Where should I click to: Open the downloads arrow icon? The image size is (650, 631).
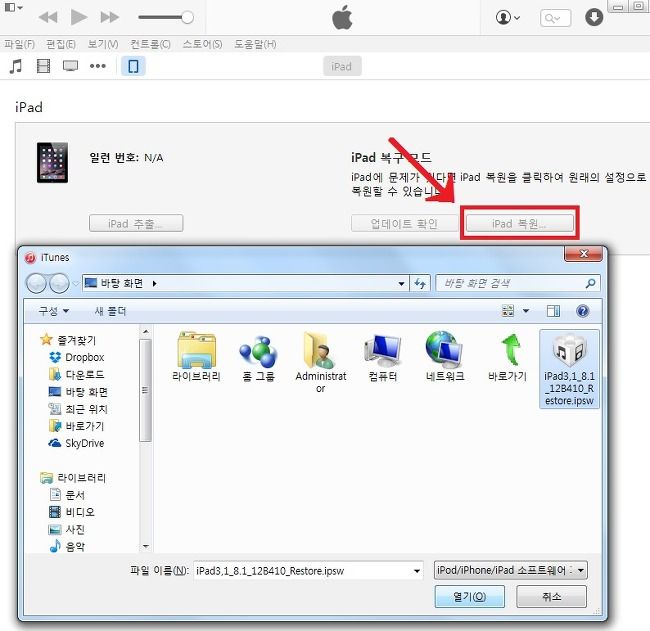pyautogui.click(x=594, y=18)
